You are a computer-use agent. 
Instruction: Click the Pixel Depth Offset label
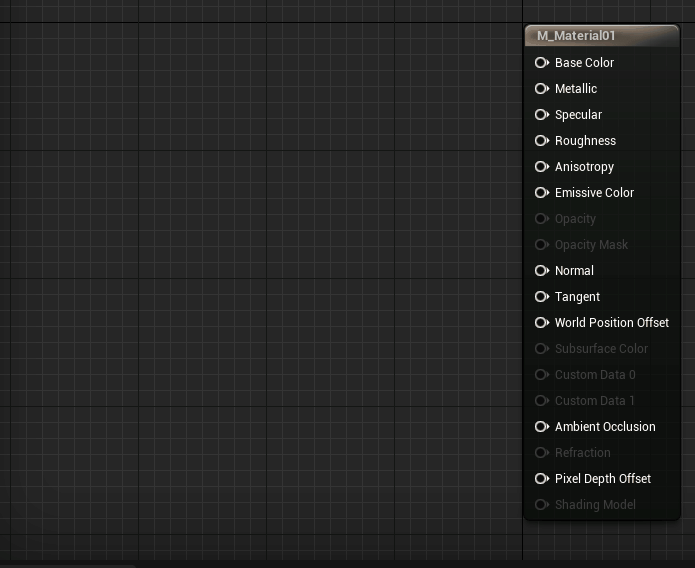coord(603,479)
